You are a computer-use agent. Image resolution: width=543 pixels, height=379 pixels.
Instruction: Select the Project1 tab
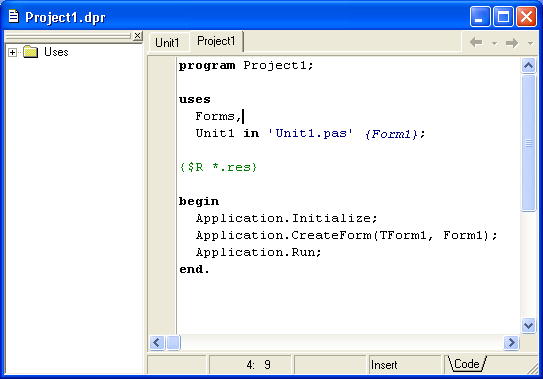(216, 41)
